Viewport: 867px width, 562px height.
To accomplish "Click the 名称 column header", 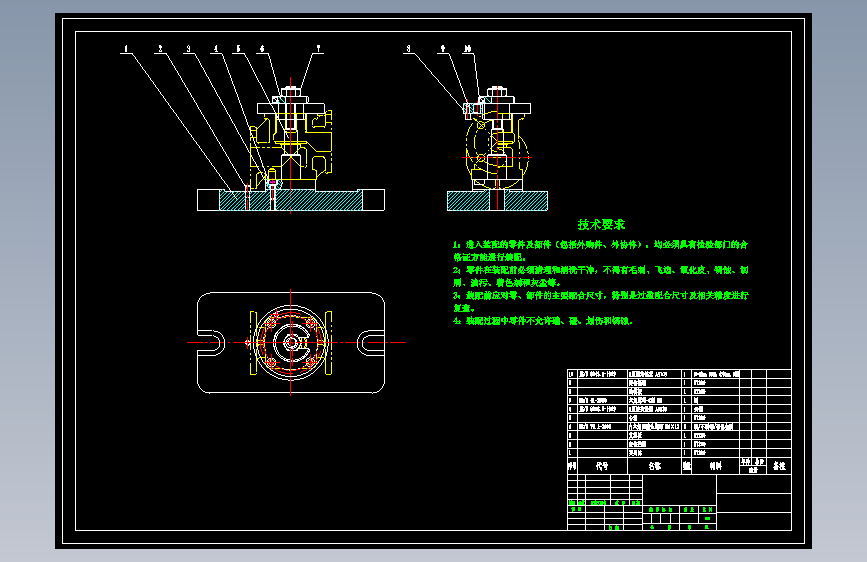I will (x=655, y=466).
